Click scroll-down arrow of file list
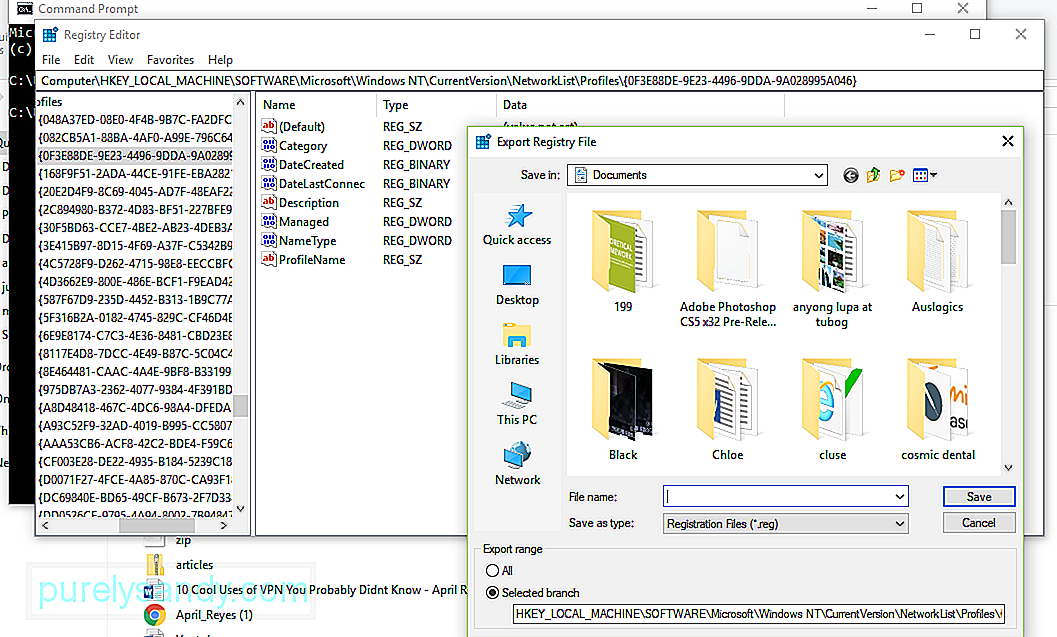 coord(1008,468)
